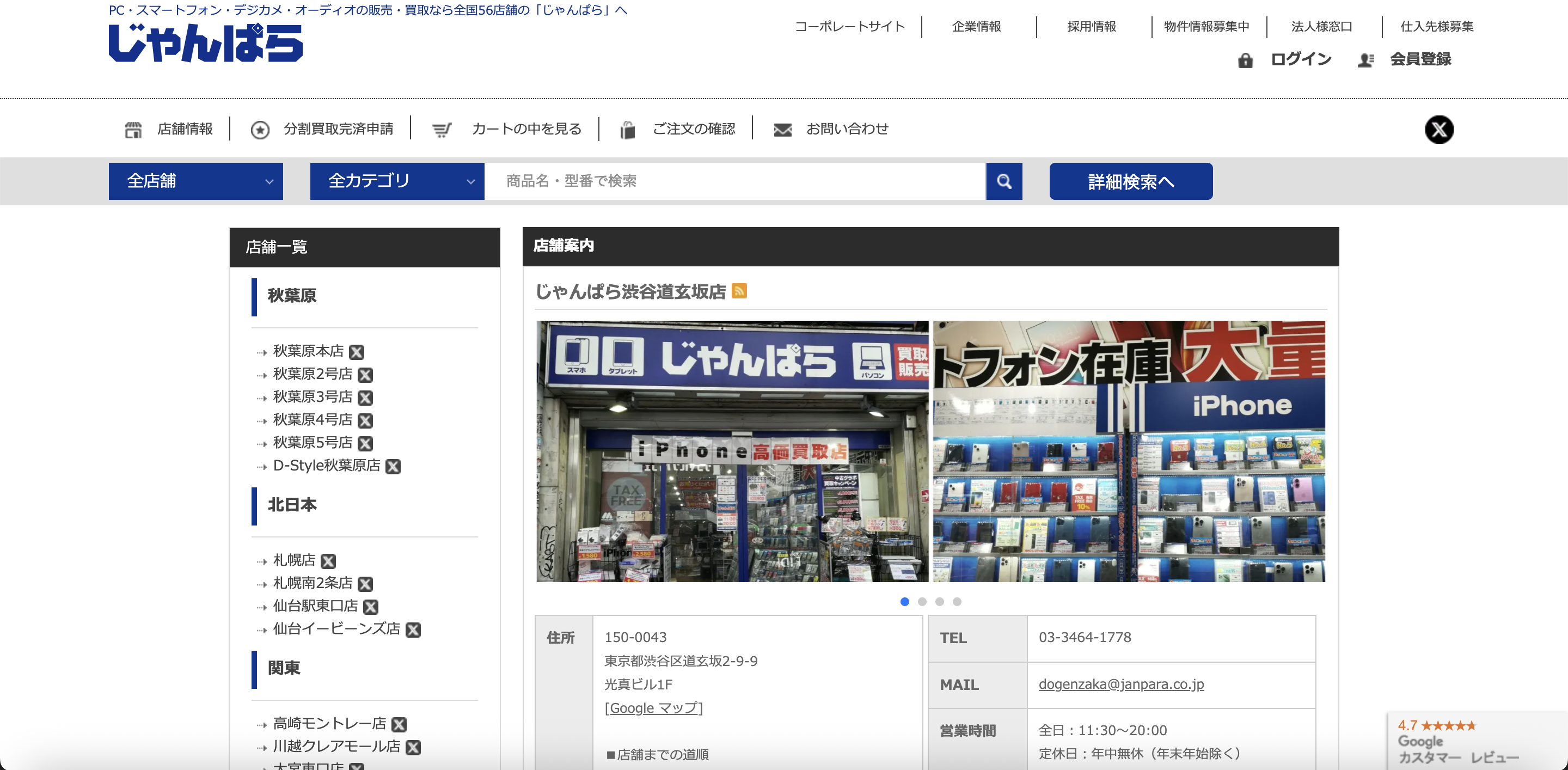Click the RSS feed icon beside store name

point(739,291)
